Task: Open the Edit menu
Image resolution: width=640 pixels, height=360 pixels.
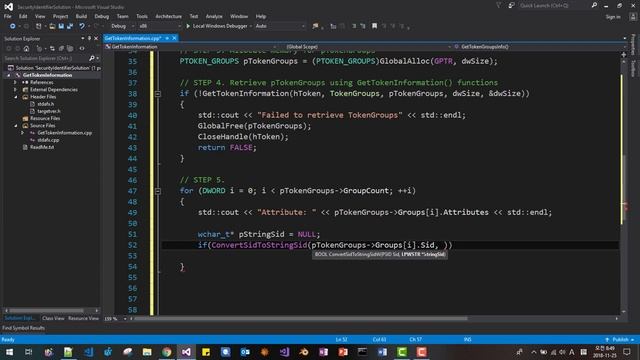Action: (x=23, y=16)
